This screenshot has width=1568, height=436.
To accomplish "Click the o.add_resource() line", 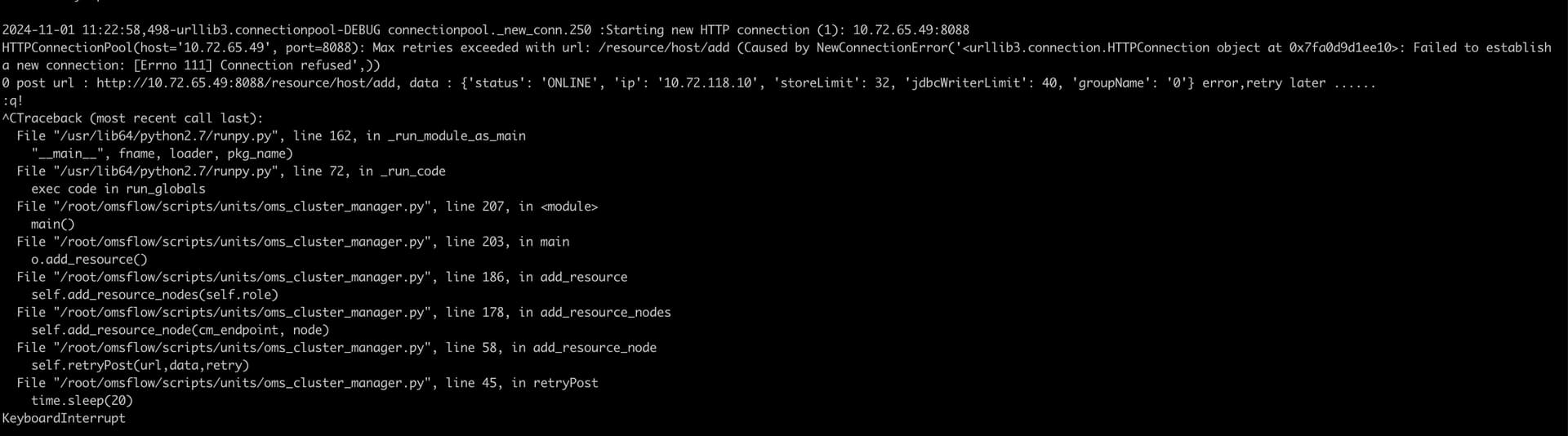I will point(89,260).
